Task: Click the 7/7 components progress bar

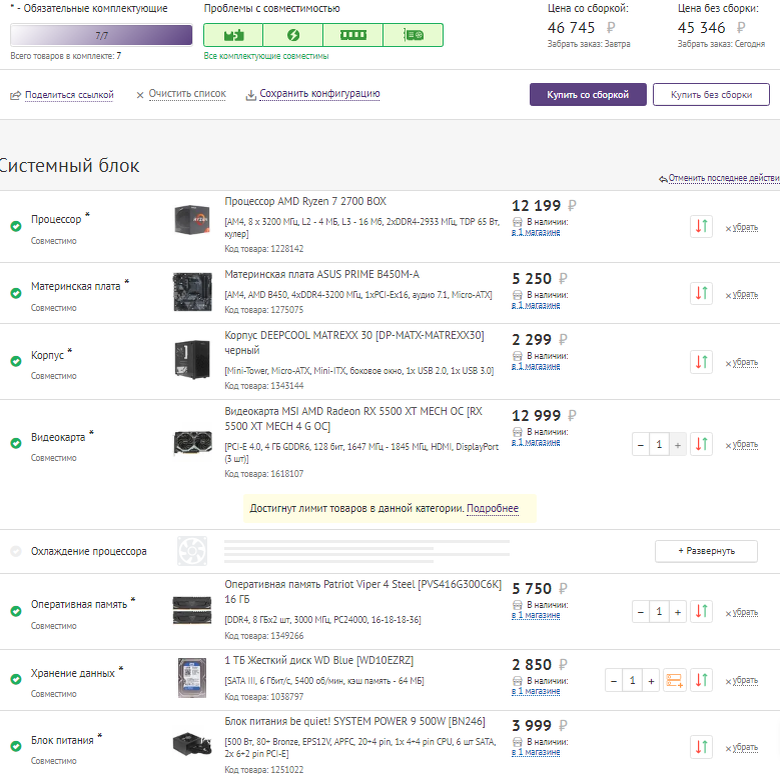Action: click(101, 35)
